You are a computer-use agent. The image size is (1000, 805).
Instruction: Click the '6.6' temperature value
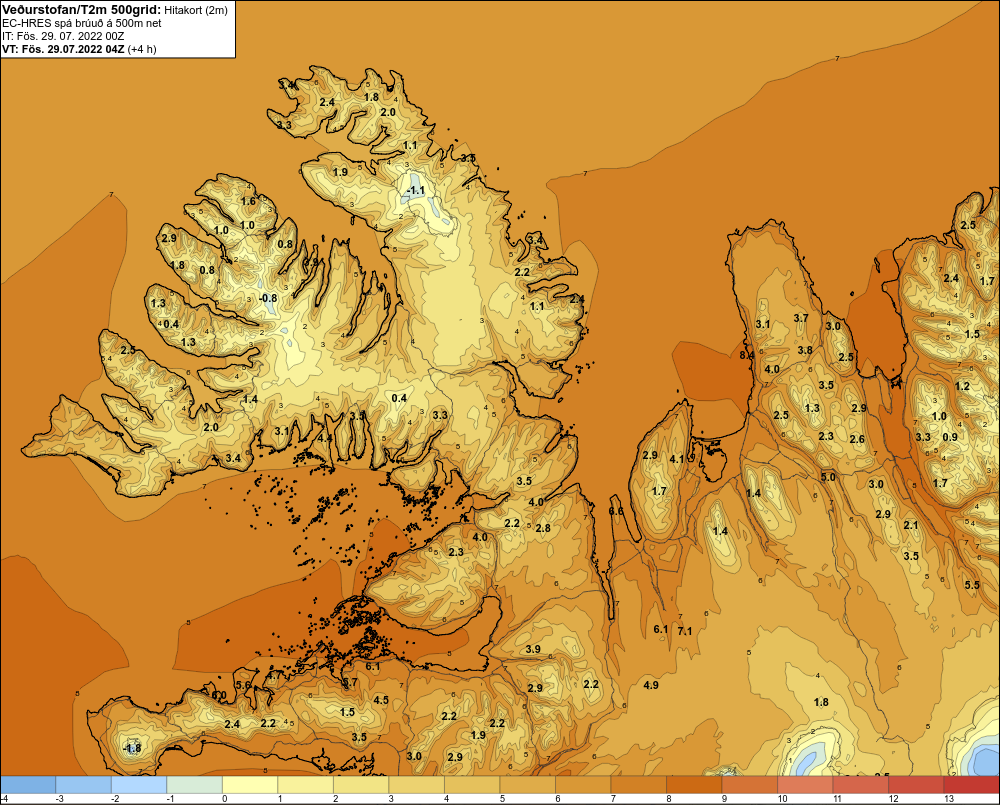[x=616, y=511]
